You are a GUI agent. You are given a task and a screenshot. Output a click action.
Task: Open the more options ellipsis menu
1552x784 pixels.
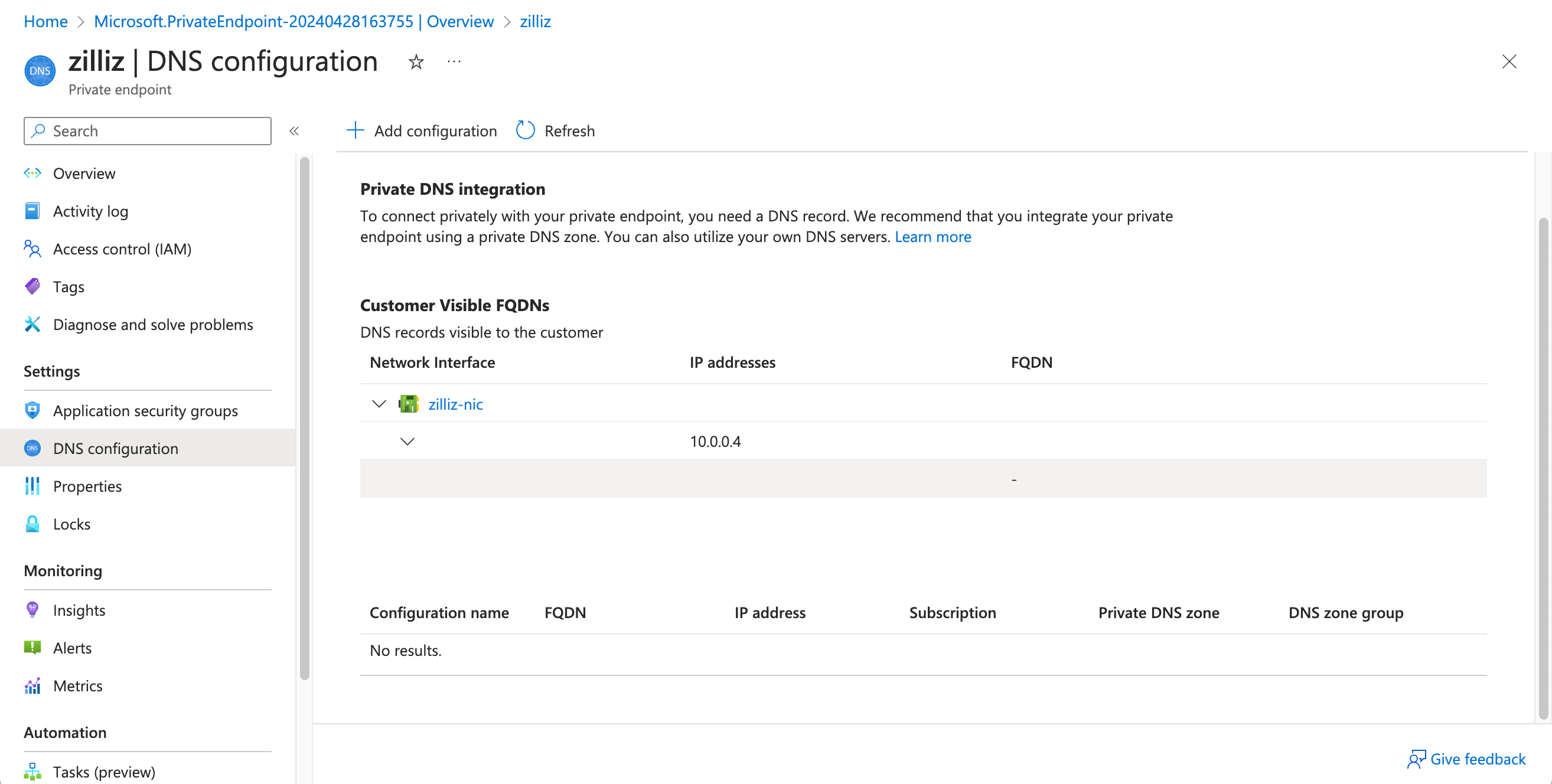tap(454, 61)
